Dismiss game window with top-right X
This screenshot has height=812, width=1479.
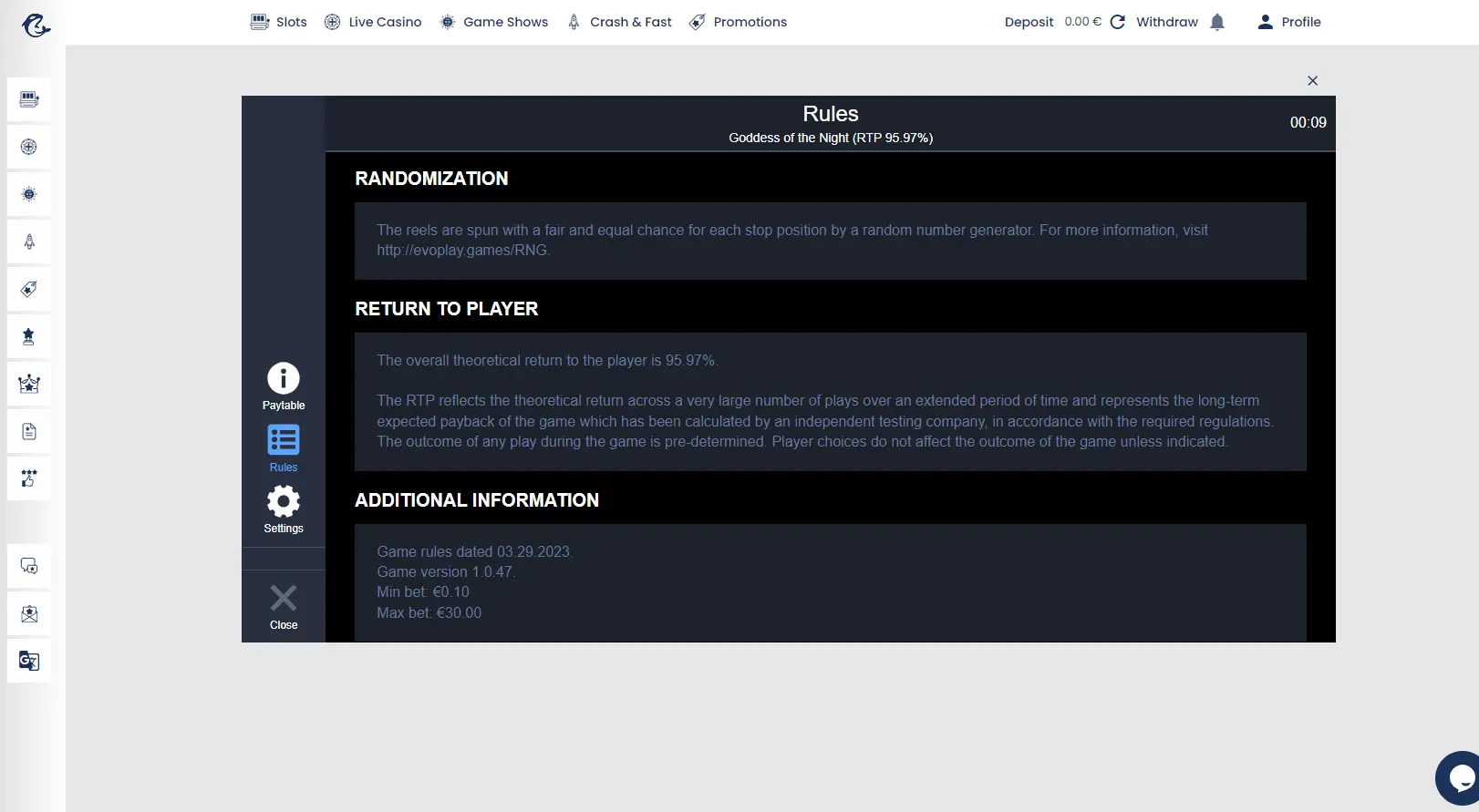[1312, 80]
